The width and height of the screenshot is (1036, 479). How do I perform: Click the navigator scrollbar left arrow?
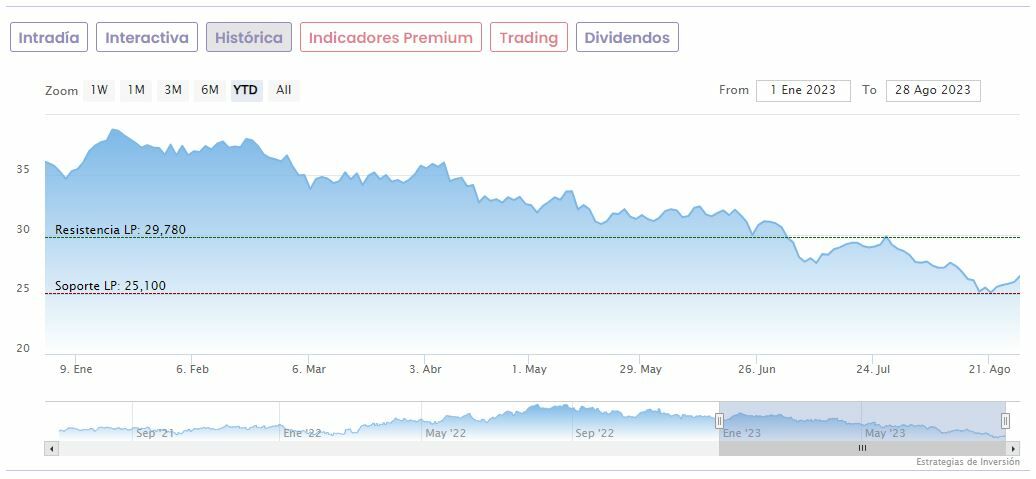[50, 449]
